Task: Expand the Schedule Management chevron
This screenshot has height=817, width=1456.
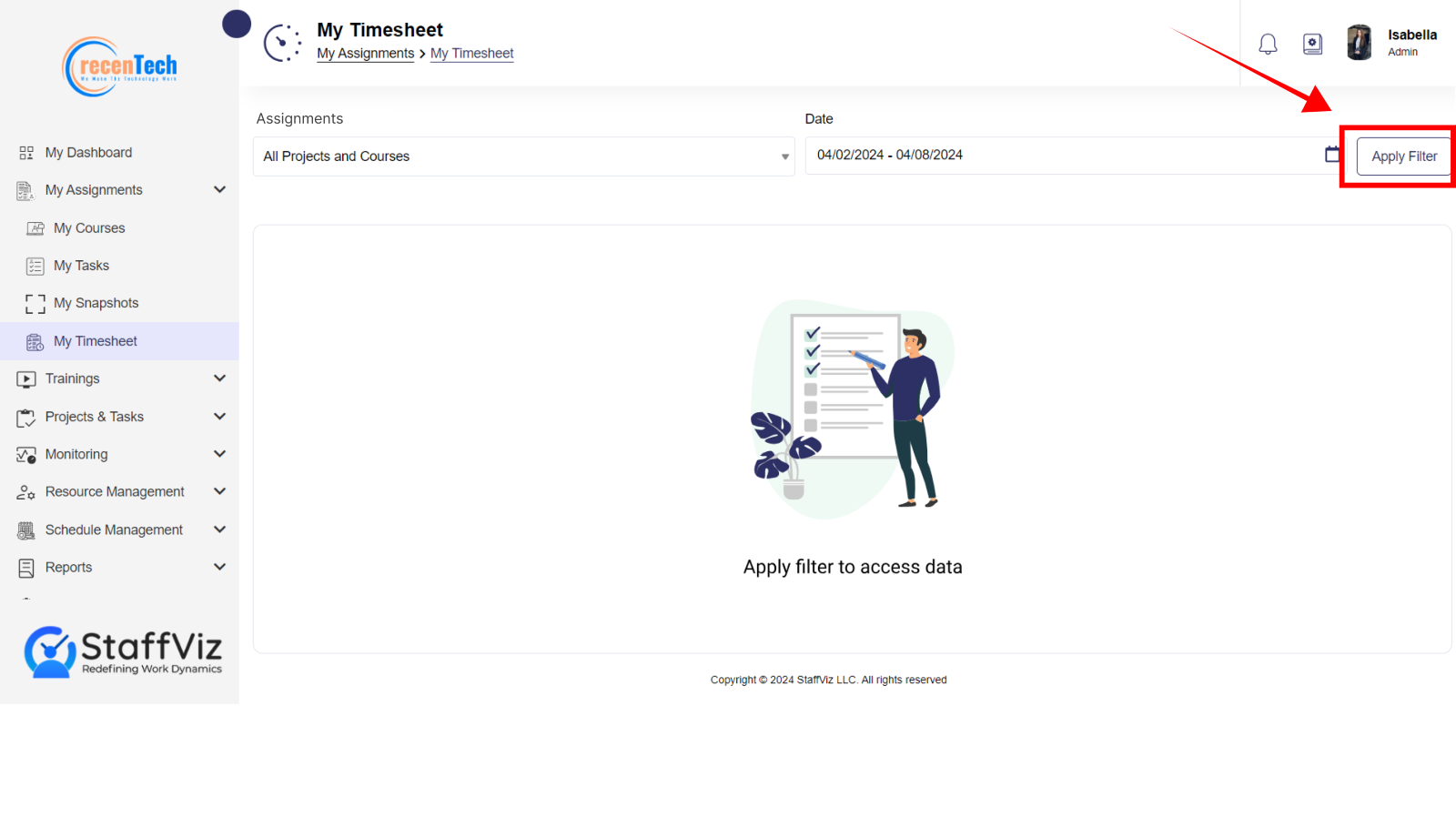Action: click(x=219, y=529)
